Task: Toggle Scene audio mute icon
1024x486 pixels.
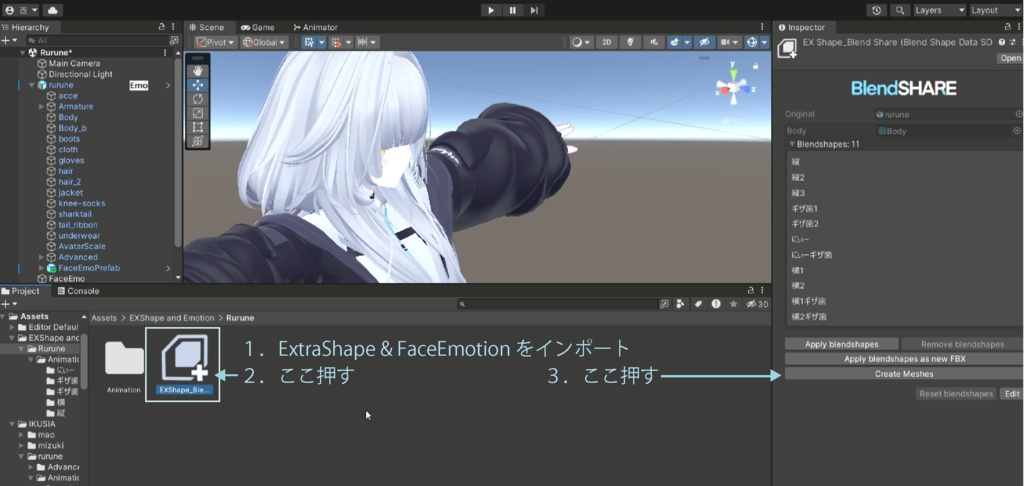Action: pyautogui.click(x=654, y=42)
